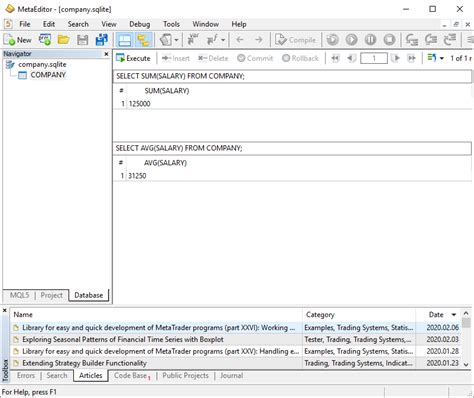Viewport: 474px width, 398px height.
Task: Open dropdown next to styler icon
Action: point(176,40)
